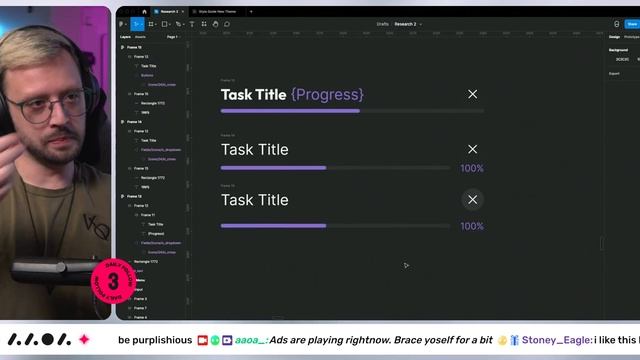This screenshot has width=640, height=360.
Task: Select the 100% label in Frame 13 design
Action: point(472,226)
